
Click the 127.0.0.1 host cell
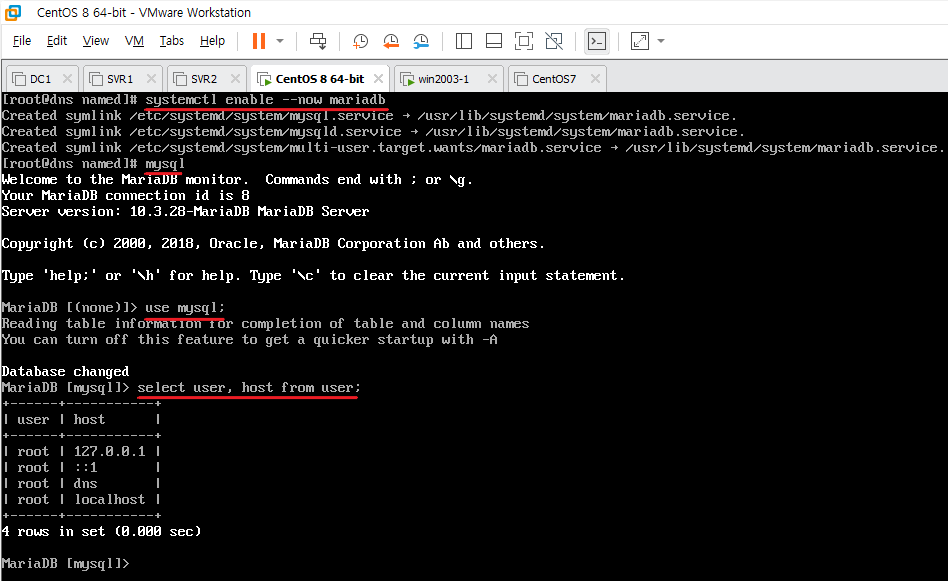pos(109,452)
